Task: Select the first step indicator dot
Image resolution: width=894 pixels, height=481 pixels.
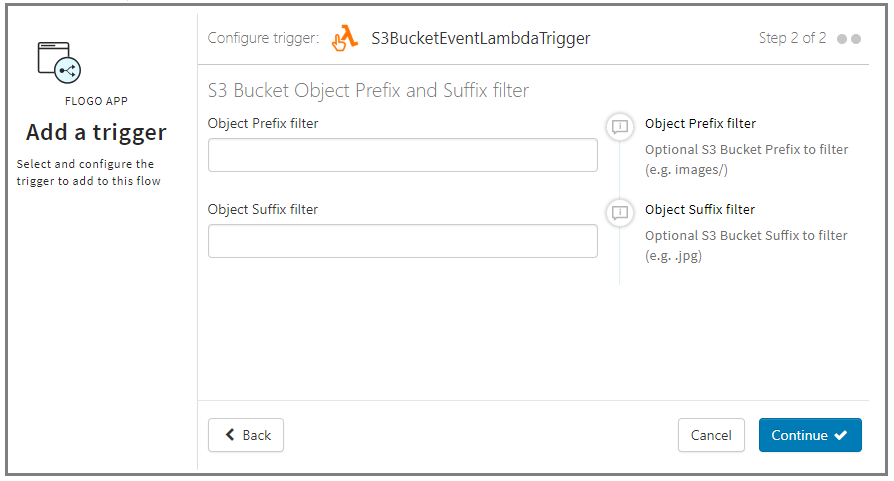Action: 842,39
